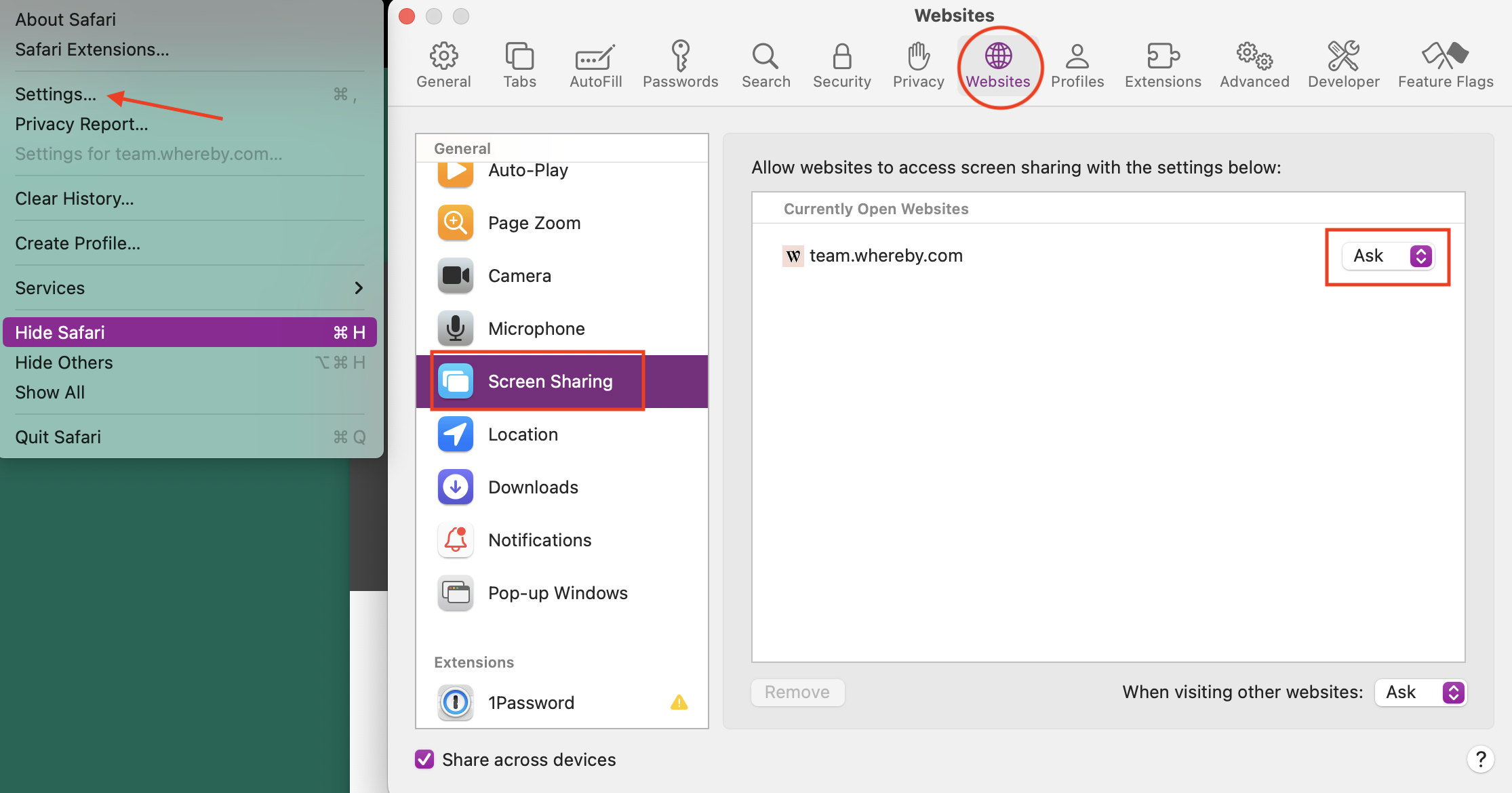
Task: Select Notifications bell item
Action: 539,540
